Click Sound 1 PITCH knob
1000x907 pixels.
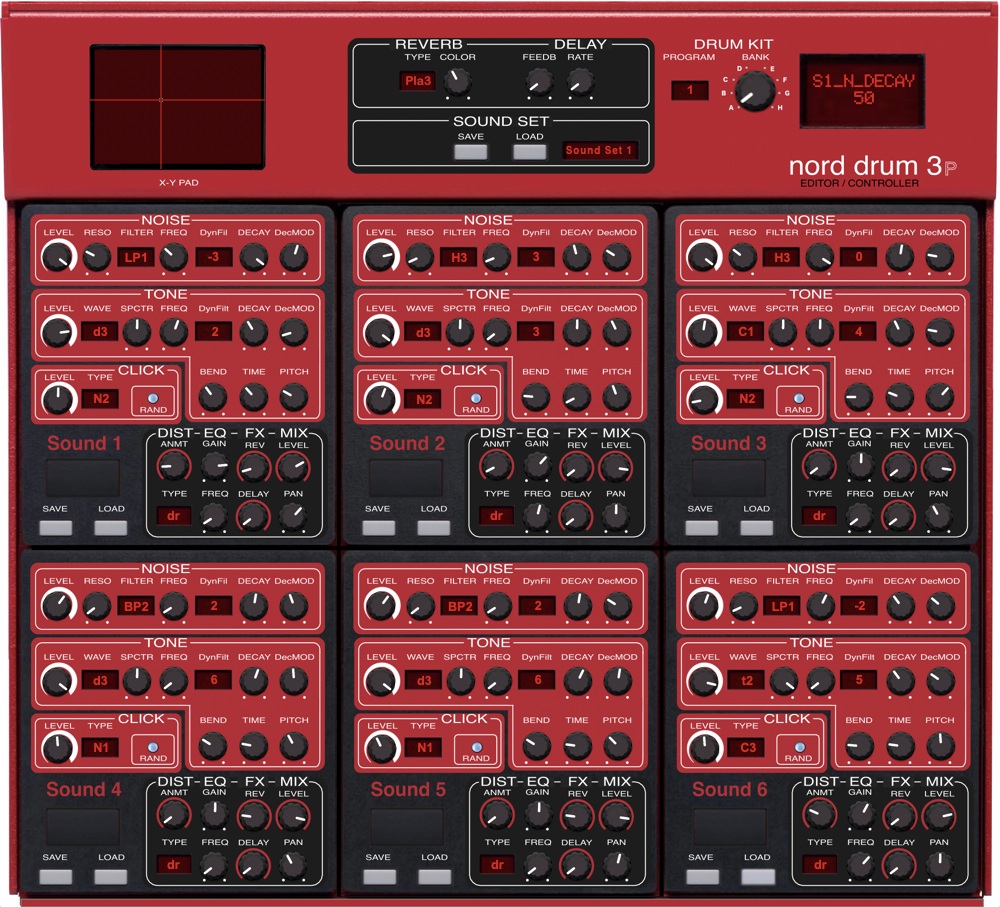(293, 397)
